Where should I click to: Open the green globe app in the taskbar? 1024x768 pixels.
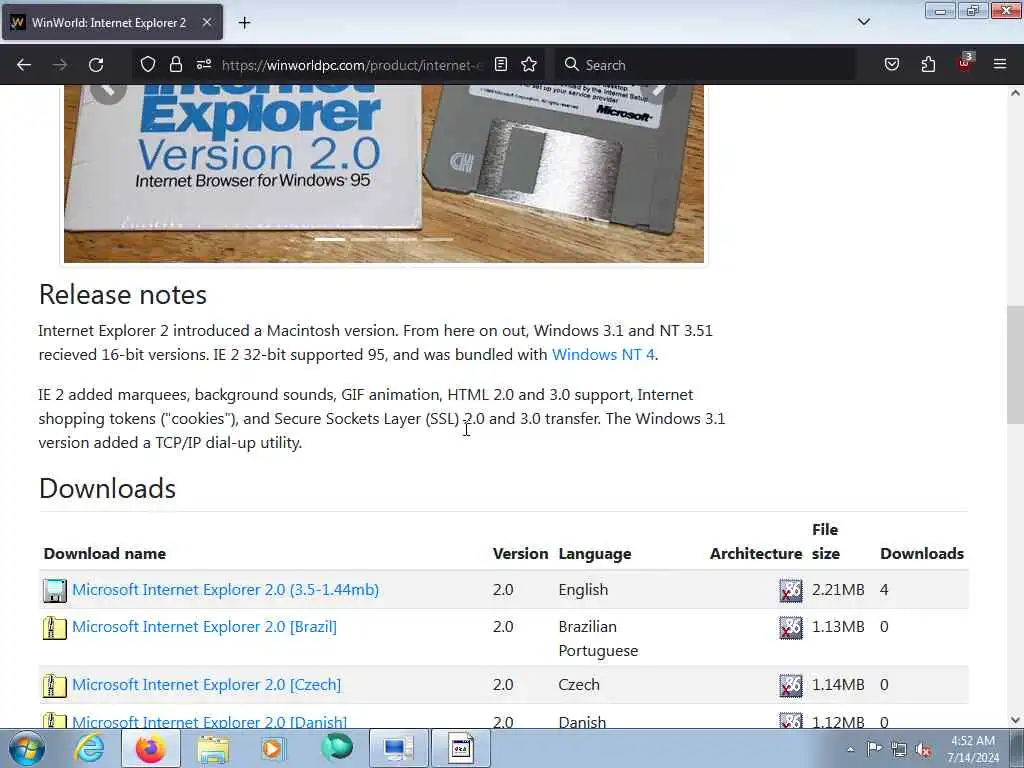pyautogui.click(x=336, y=748)
